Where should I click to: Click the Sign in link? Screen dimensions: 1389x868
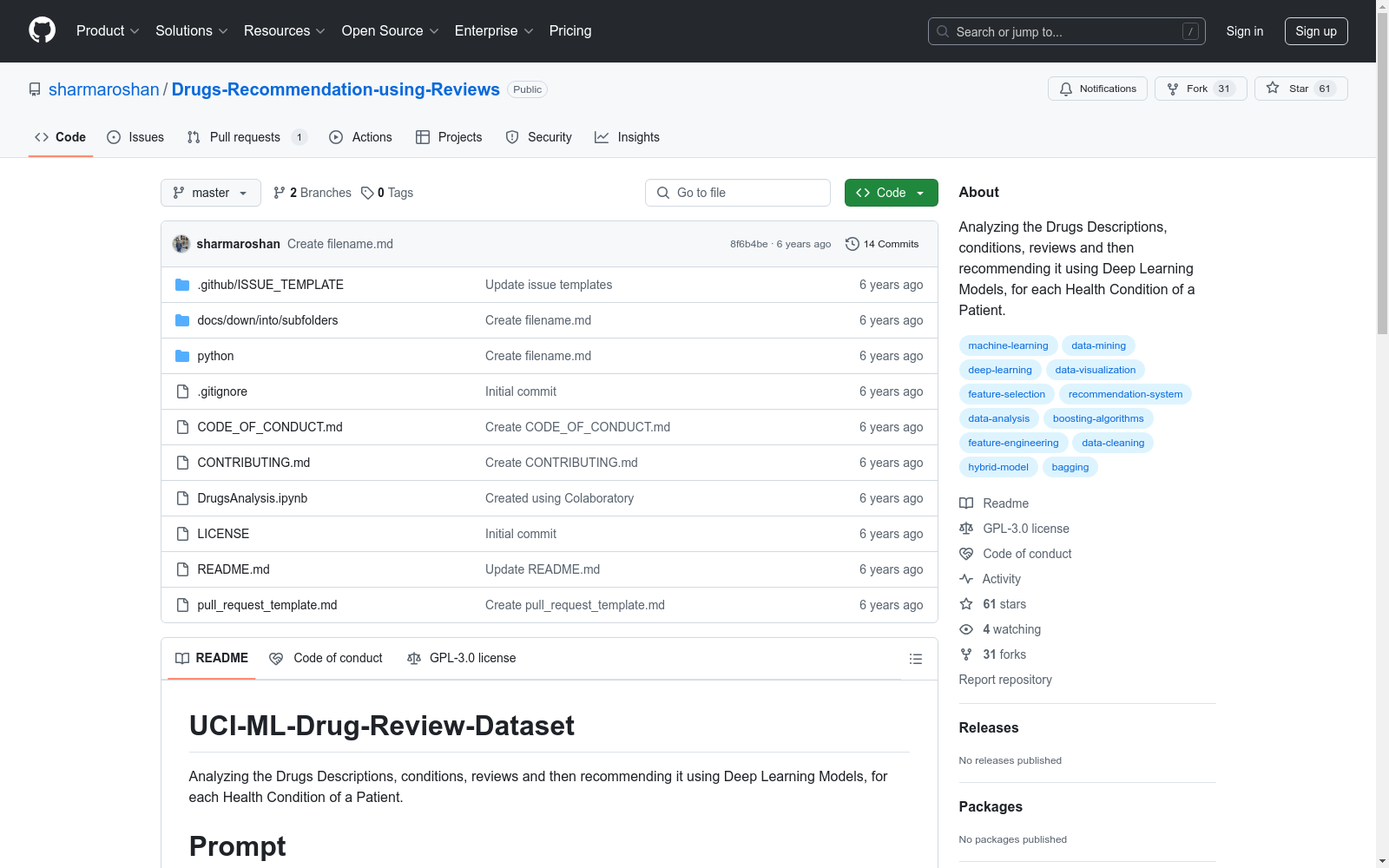(1245, 31)
